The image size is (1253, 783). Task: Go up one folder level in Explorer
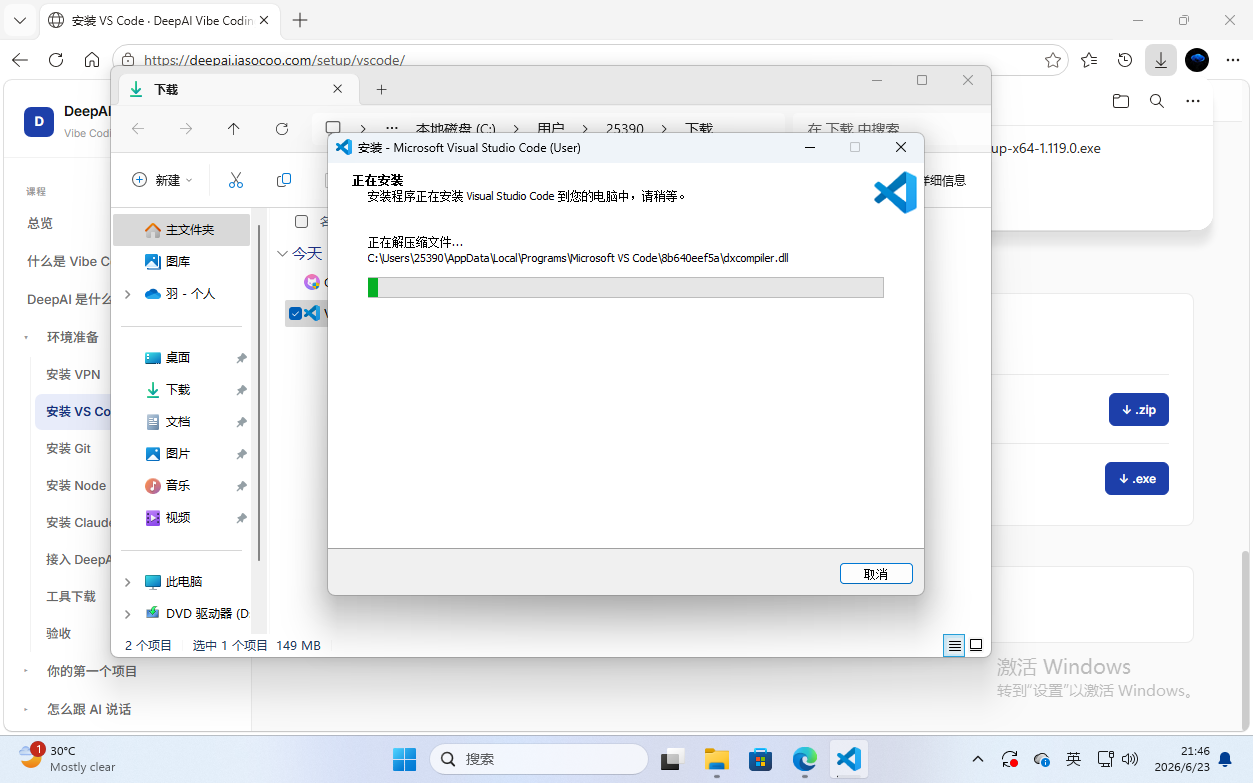point(234,129)
